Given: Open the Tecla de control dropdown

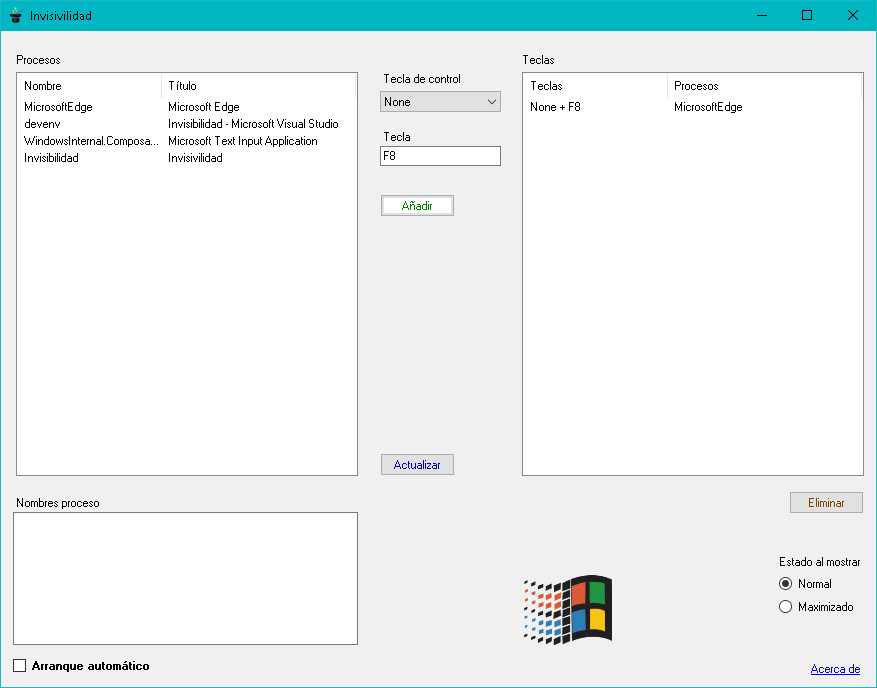Looking at the screenshot, I should click(440, 102).
